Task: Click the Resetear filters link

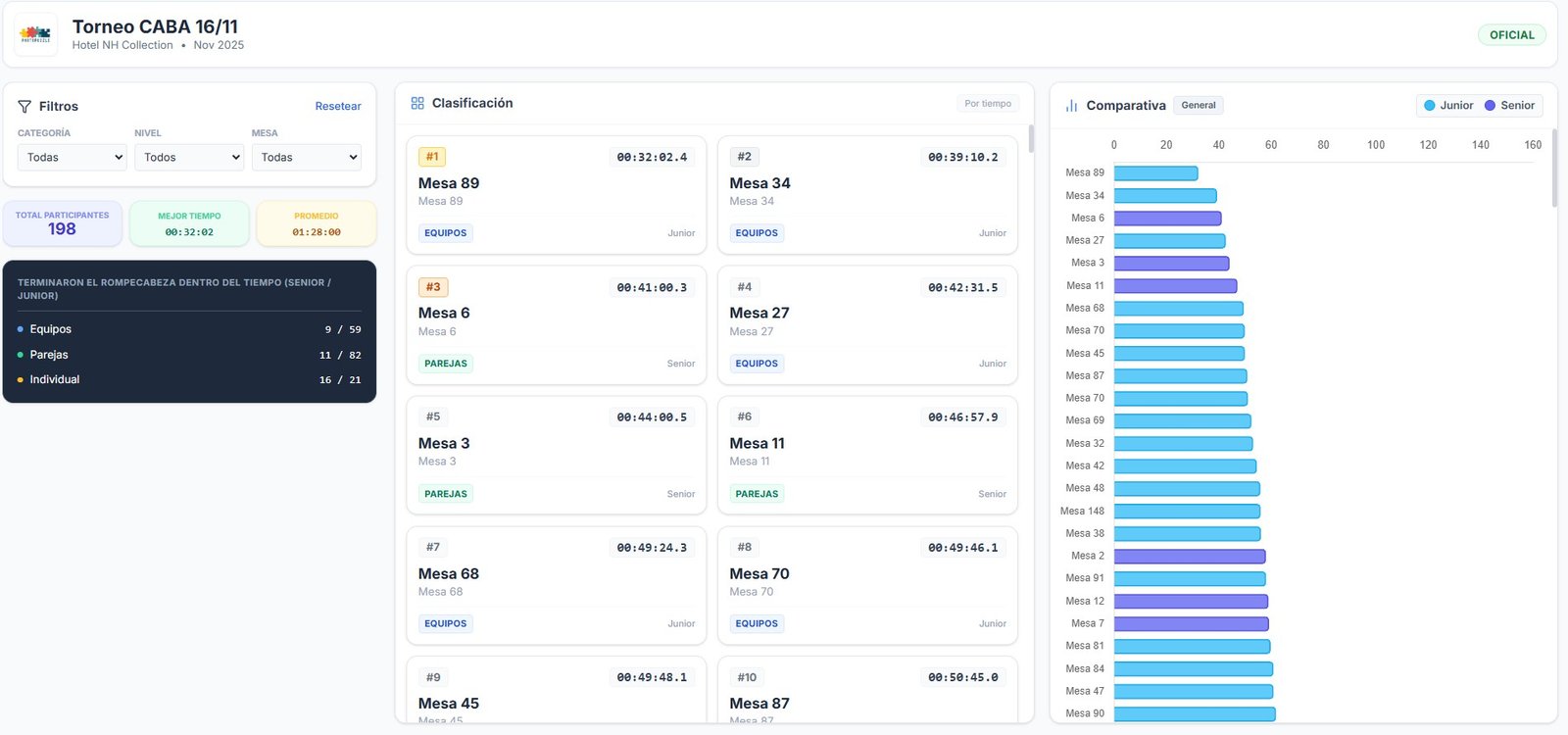Action: pos(337,106)
